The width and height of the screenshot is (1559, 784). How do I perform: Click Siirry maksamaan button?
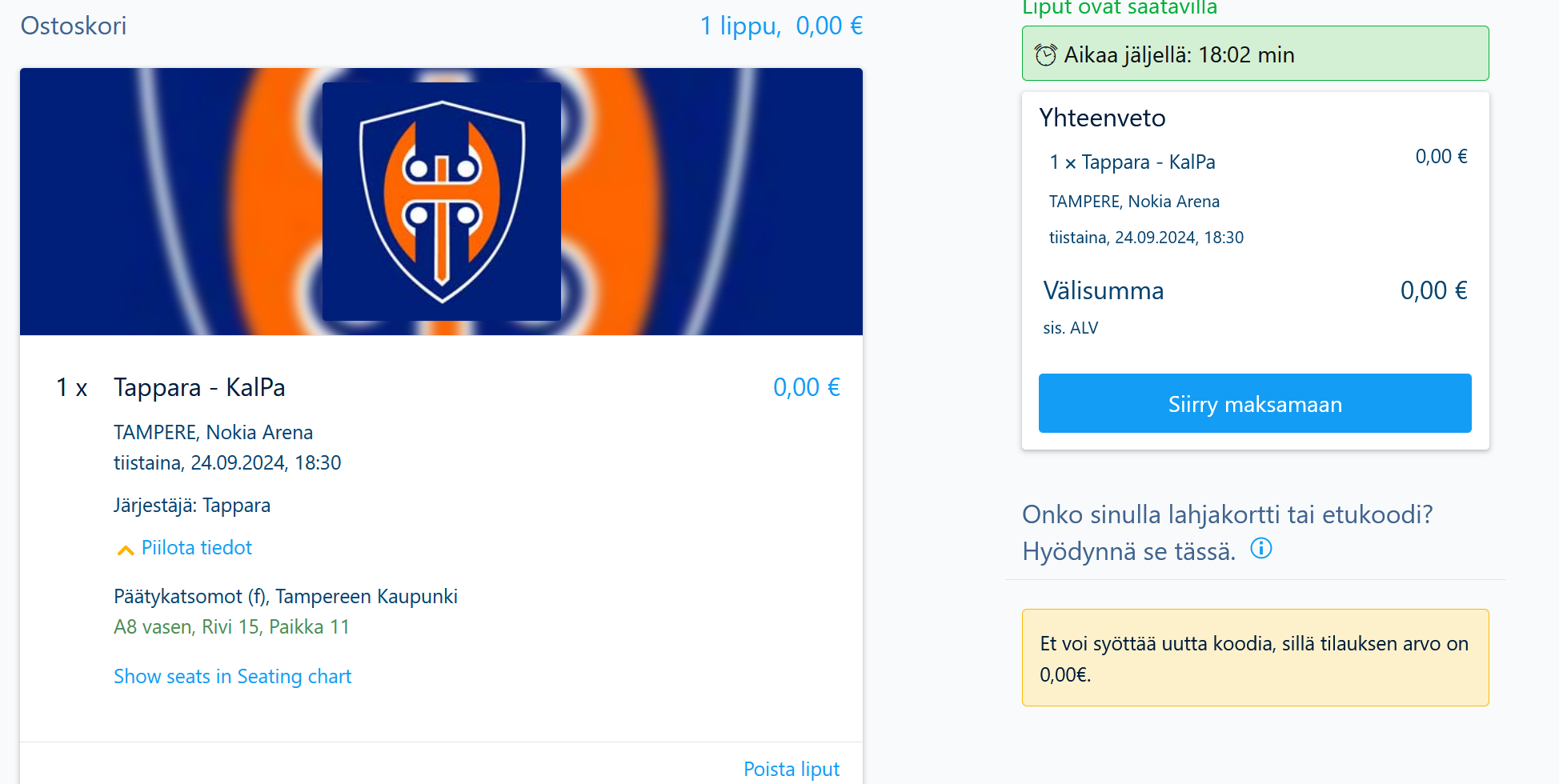point(1255,403)
